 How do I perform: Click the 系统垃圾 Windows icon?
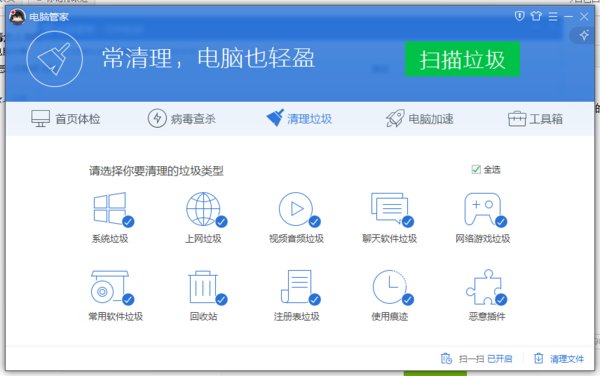[110, 208]
